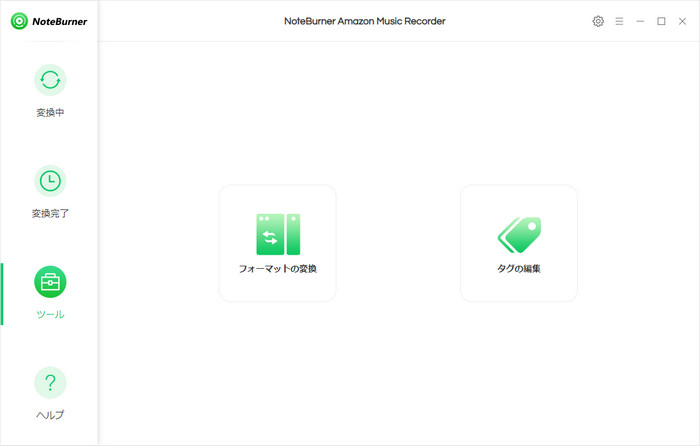Screen dimensions: 700x446
Task: Click the タグの編集 tag icon
Action: (x=519, y=235)
